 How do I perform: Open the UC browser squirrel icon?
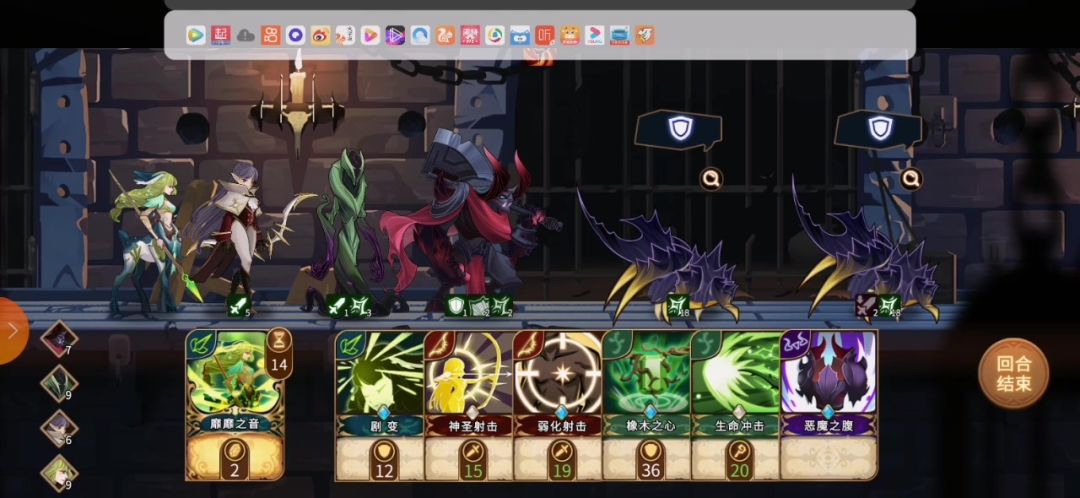(x=445, y=35)
